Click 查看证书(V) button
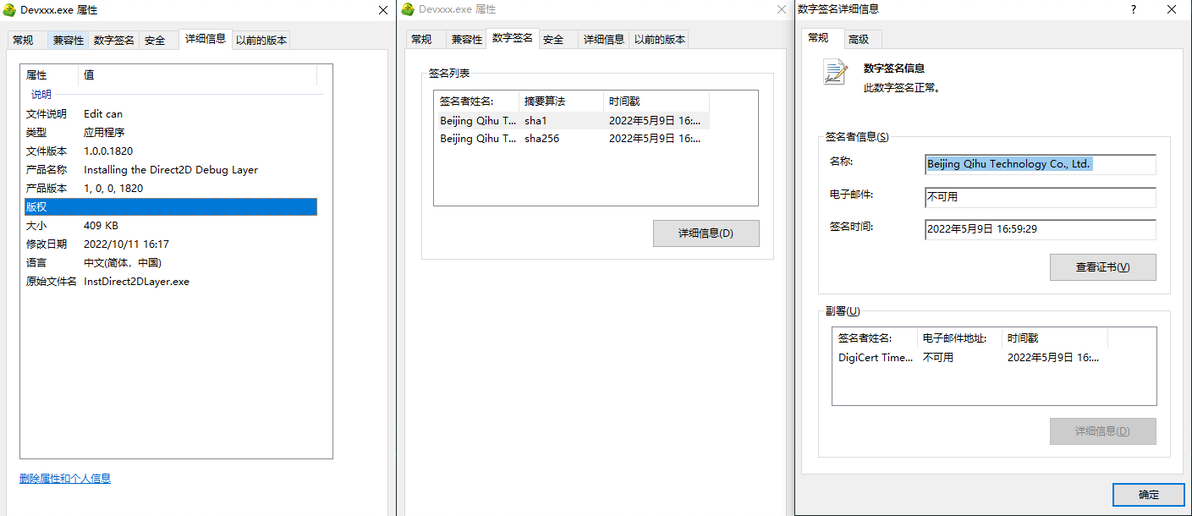Viewport: 1192px width, 516px height. [x=1102, y=267]
